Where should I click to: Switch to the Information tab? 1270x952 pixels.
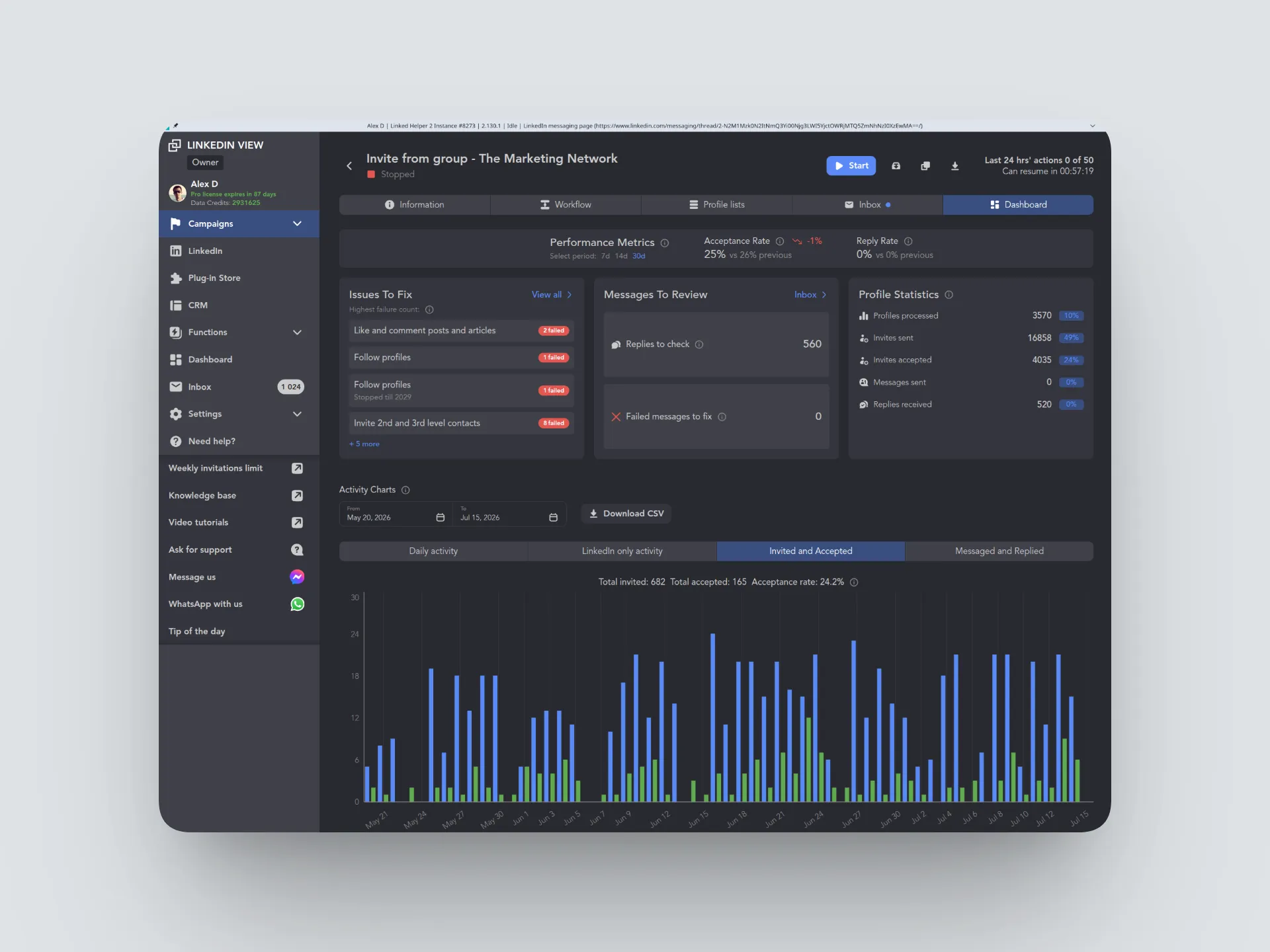415,204
